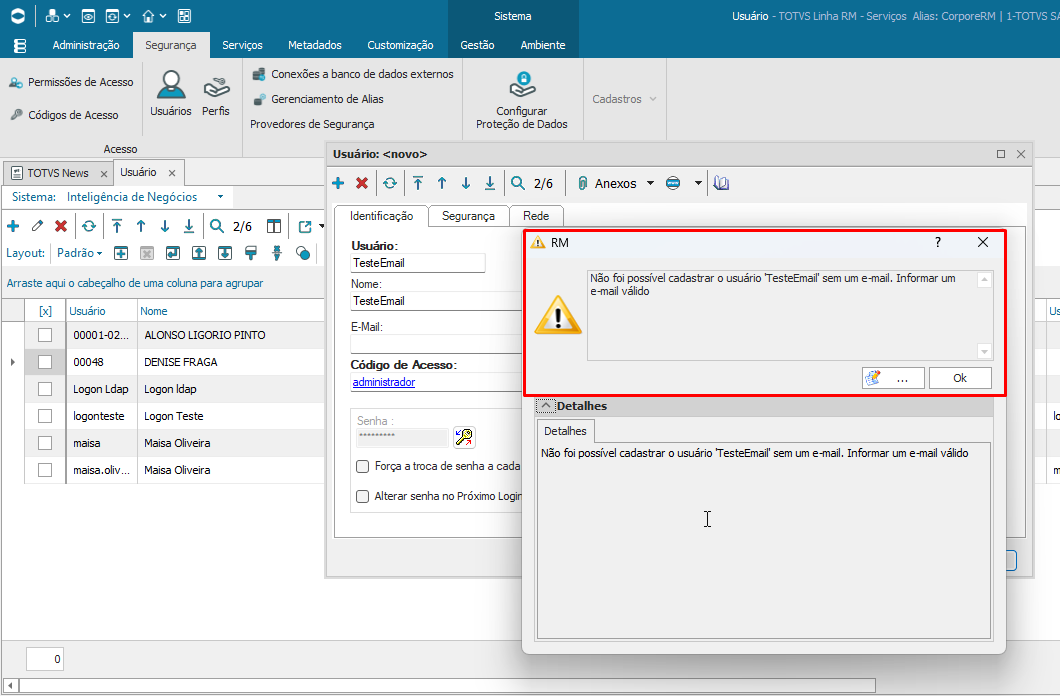The height and width of the screenshot is (696, 1060).
Task: Tick the checkbox for the Logon Ldap row
Action: point(45,389)
